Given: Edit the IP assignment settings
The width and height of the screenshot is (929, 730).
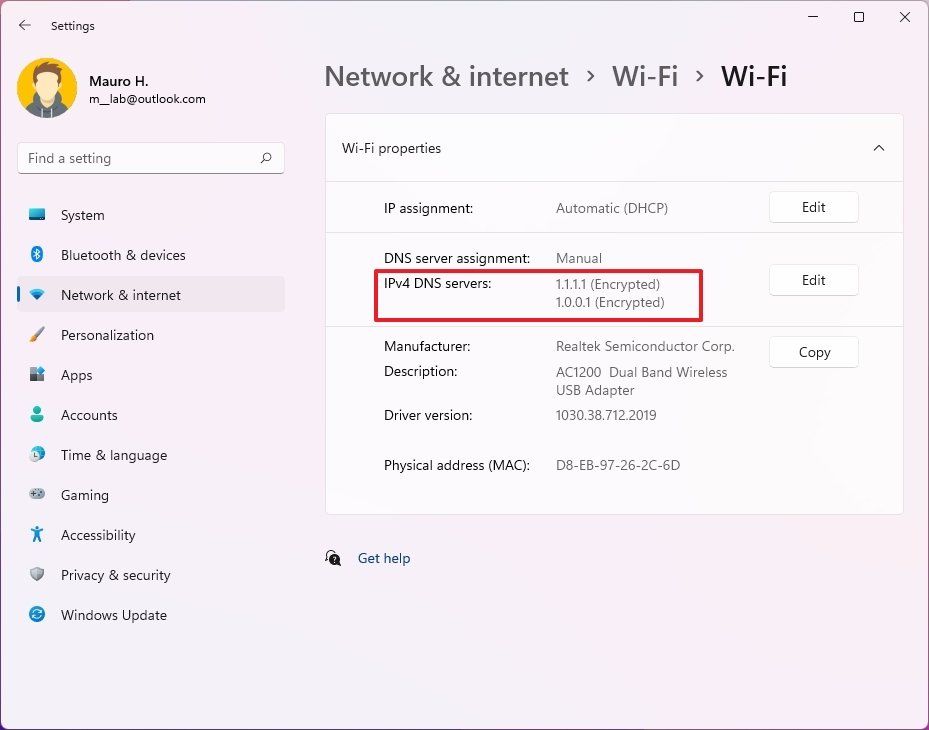Looking at the screenshot, I should click(x=813, y=207).
